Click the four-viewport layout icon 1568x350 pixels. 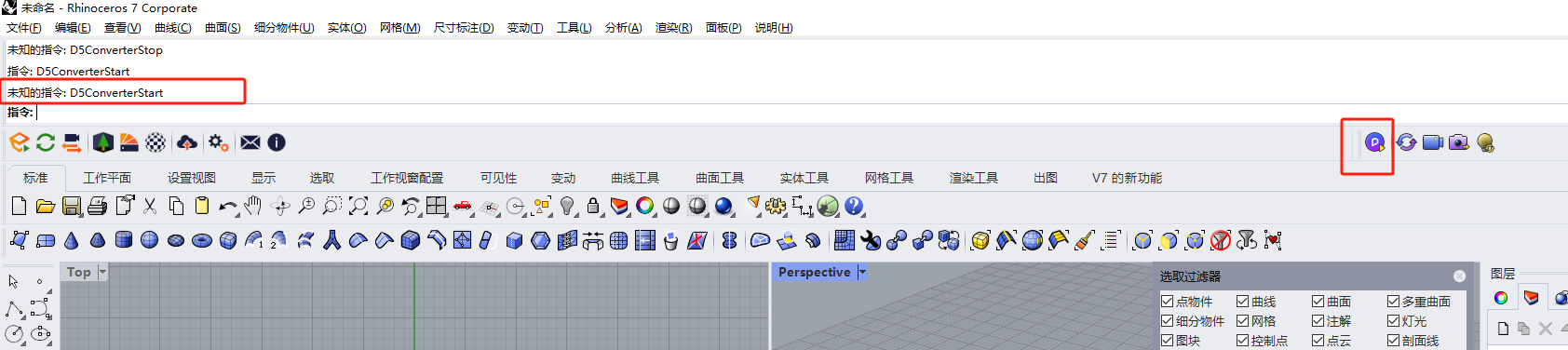(x=437, y=206)
